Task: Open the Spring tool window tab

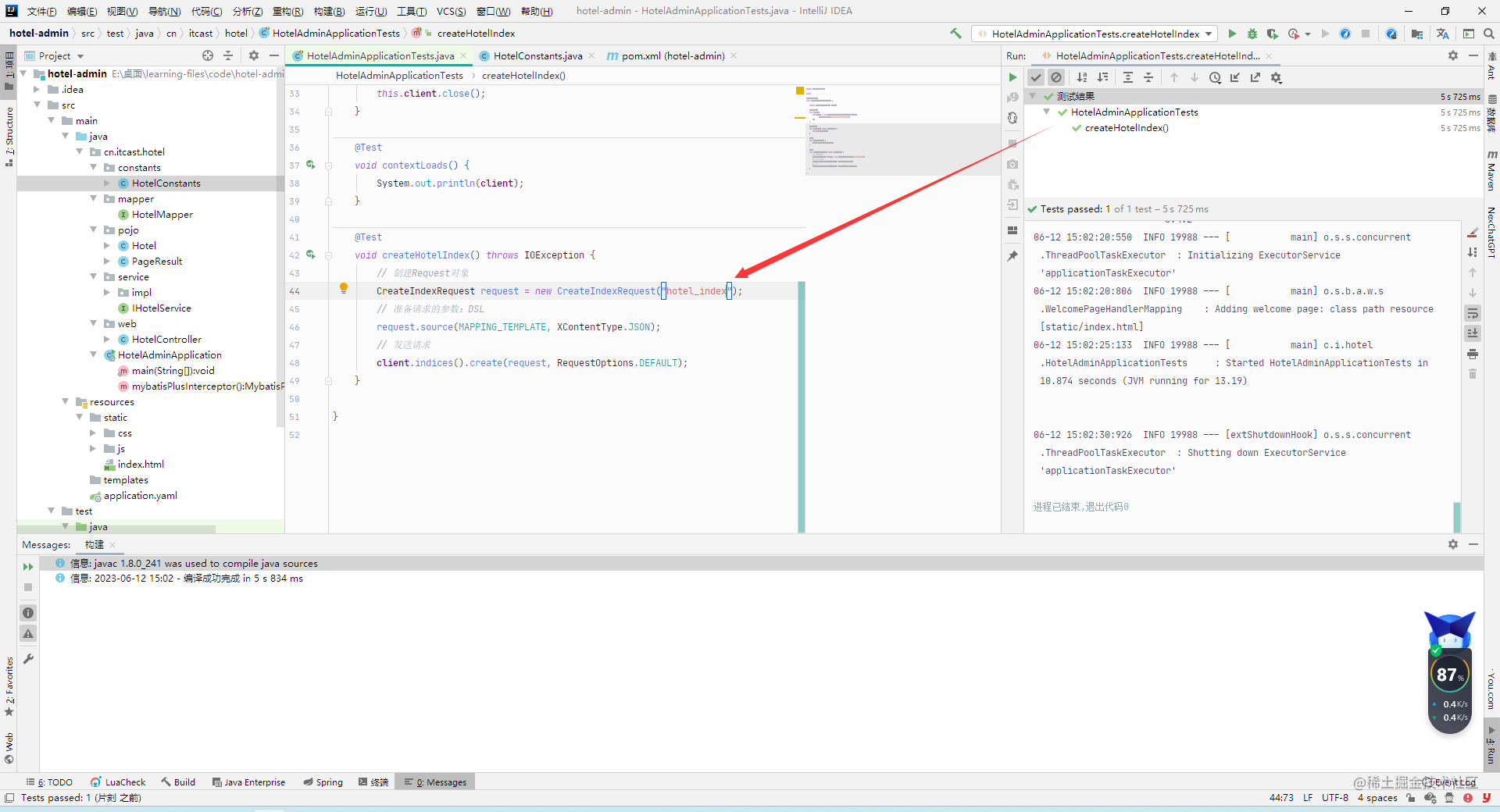Action: (323, 782)
